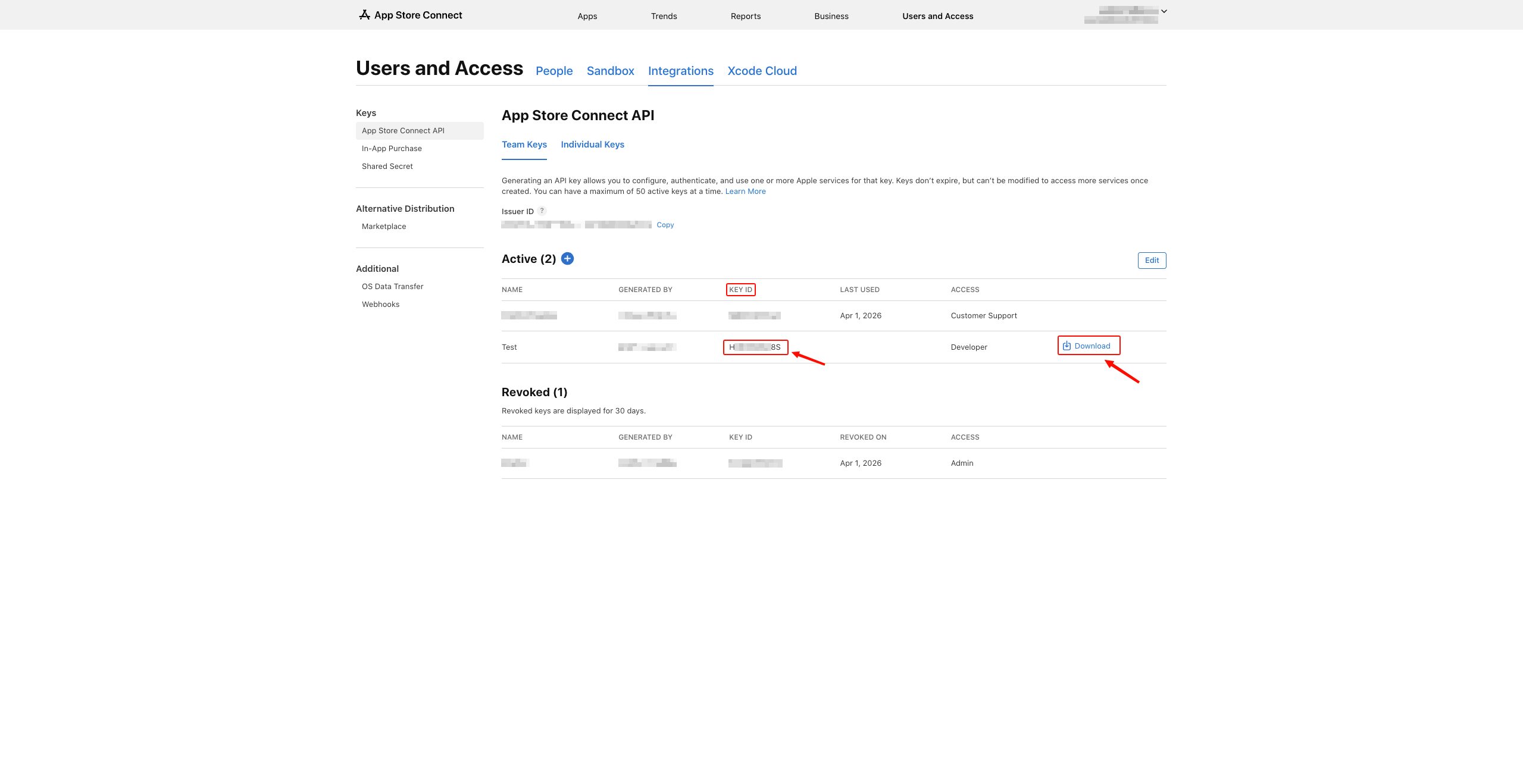This screenshot has height=784, width=1523.
Task: Open Shared Secret in sidebar
Action: (x=387, y=167)
